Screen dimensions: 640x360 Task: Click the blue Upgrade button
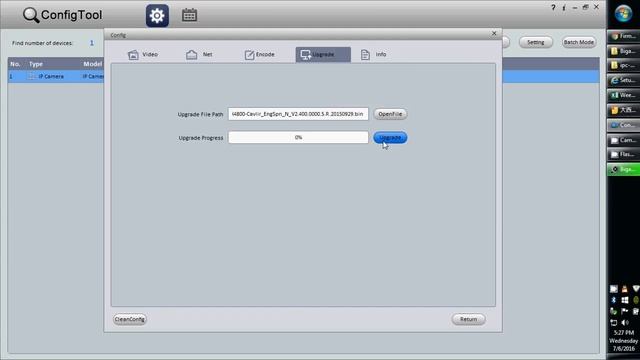click(390, 138)
